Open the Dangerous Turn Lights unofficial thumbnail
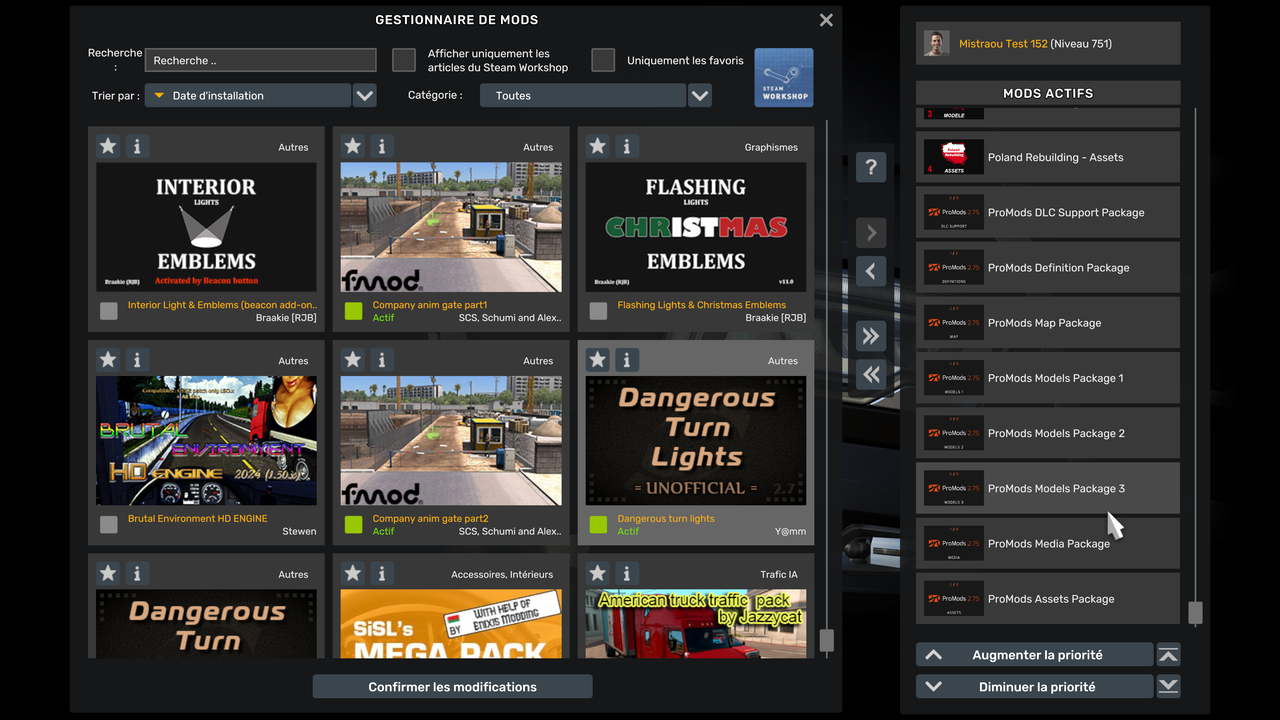This screenshot has height=720, width=1280. pos(696,441)
